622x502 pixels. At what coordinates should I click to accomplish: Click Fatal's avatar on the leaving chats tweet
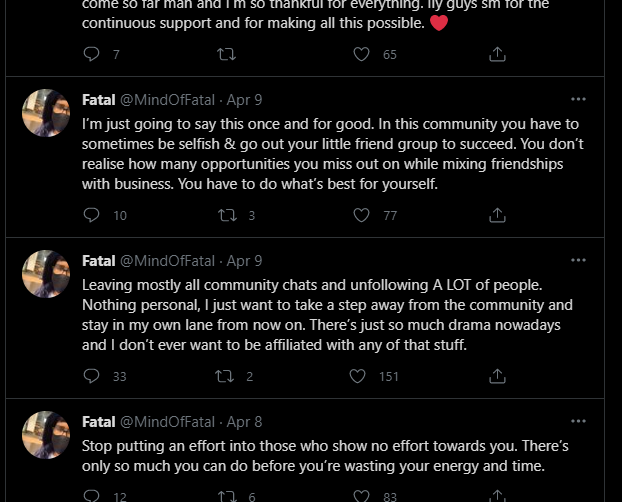click(46, 274)
